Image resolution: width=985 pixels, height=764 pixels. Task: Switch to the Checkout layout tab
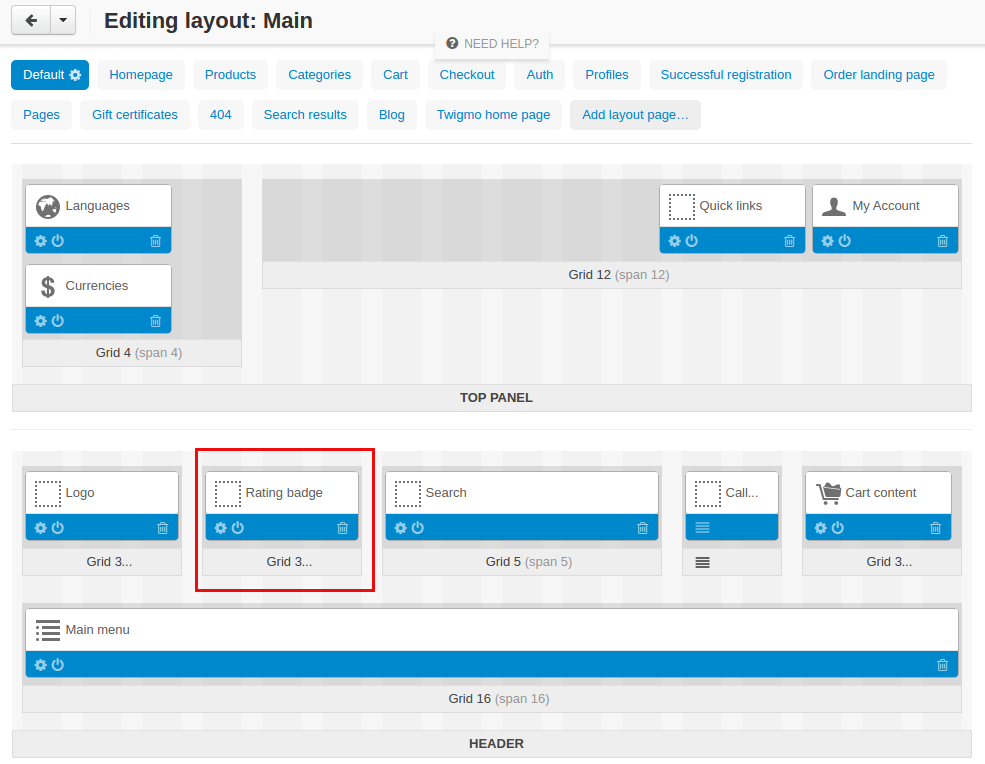tap(467, 75)
